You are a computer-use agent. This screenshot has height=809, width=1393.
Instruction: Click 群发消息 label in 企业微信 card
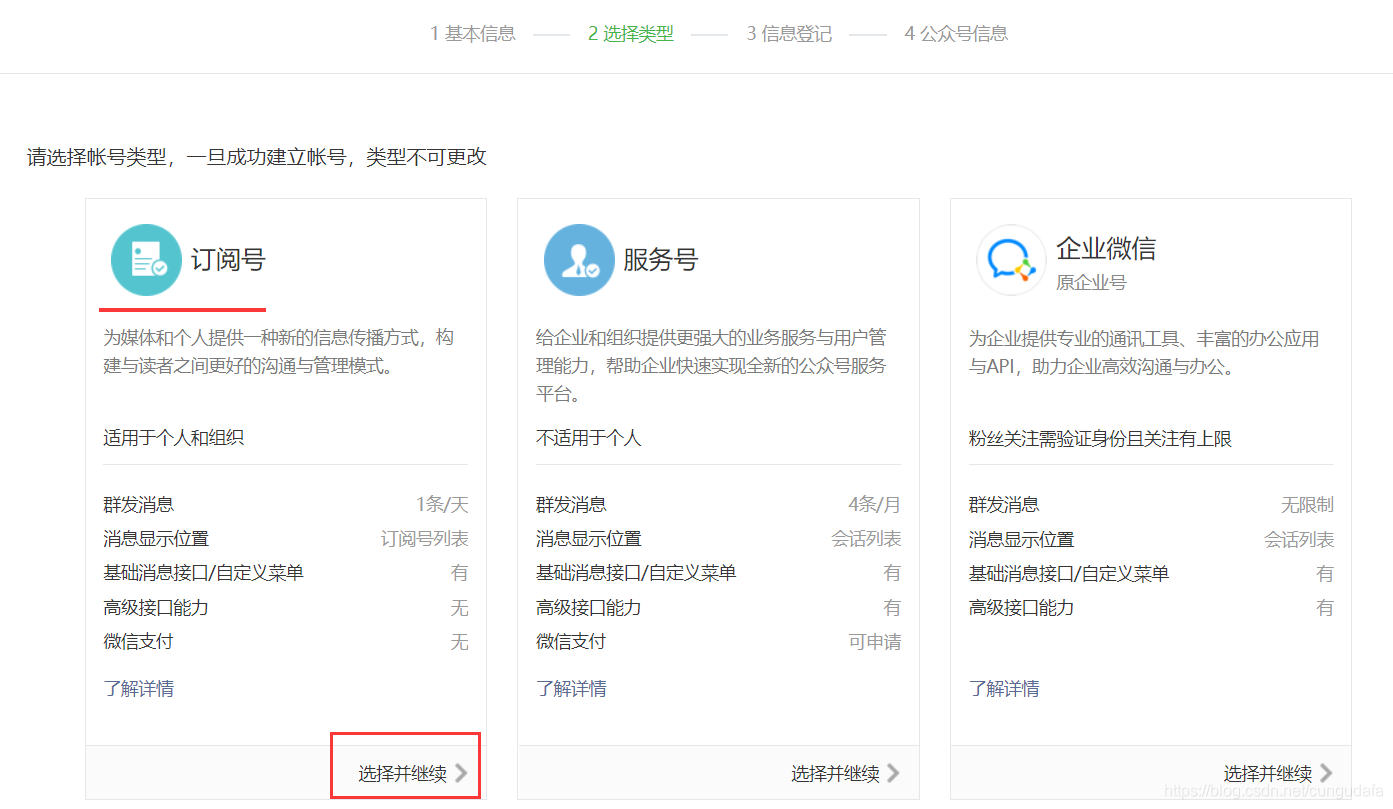(1004, 505)
